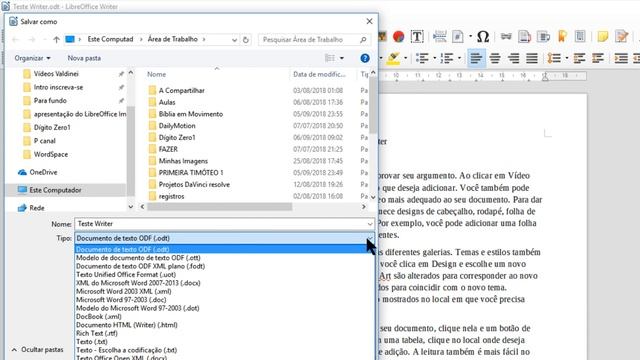Insert a text box in Writer toolbar
Screen dimensions: 640x360
pos(417,37)
